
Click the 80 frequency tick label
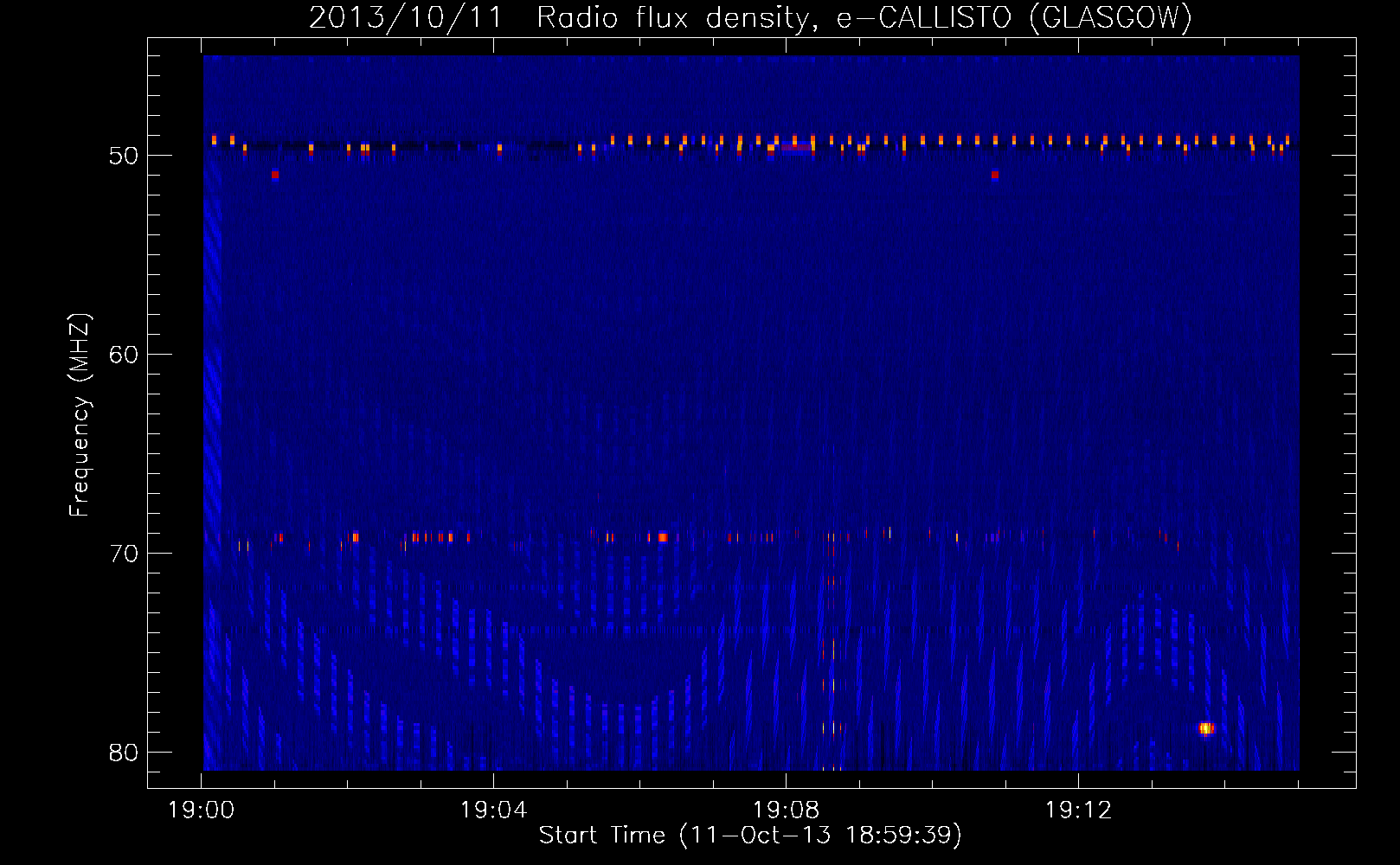[x=124, y=753]
